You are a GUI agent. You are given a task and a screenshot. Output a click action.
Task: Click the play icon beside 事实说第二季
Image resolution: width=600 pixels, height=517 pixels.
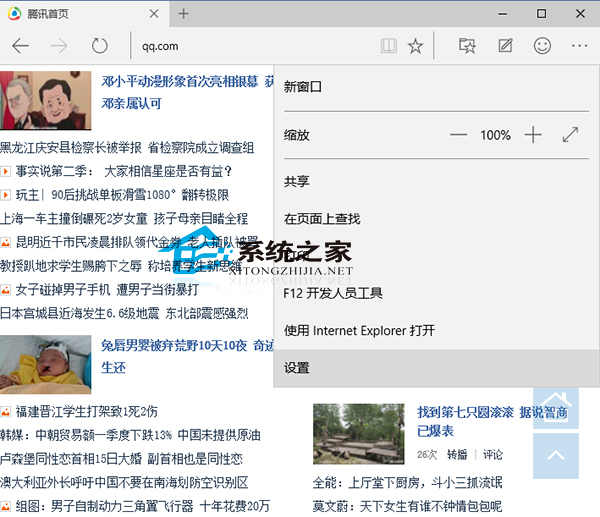tap(5, 171)
